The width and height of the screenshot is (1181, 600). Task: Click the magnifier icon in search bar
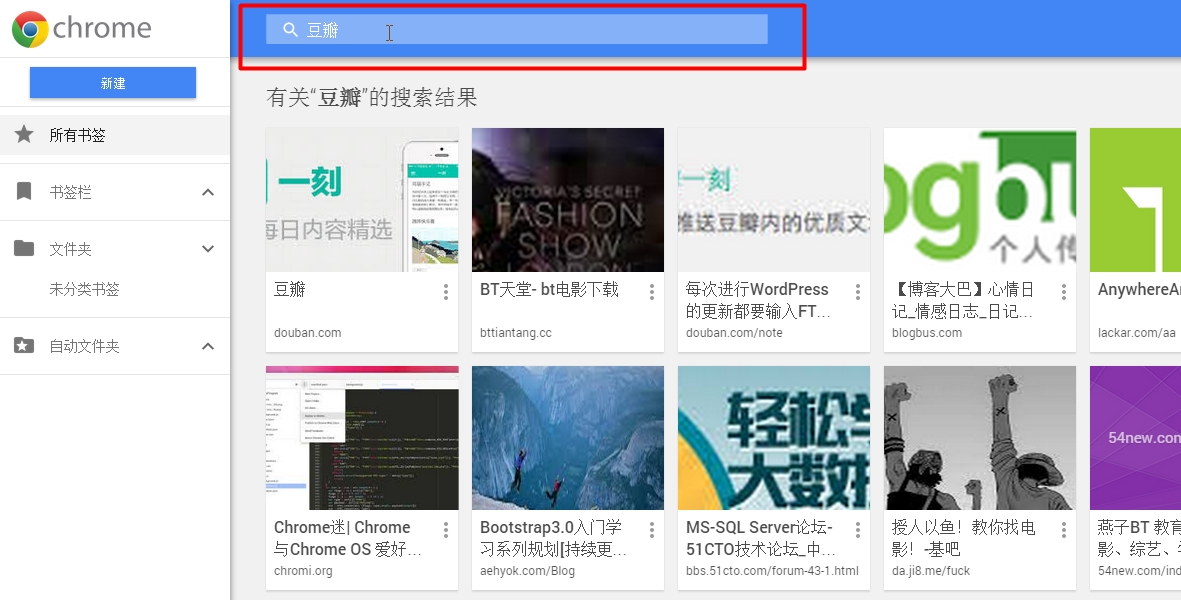tap(291, 29)
